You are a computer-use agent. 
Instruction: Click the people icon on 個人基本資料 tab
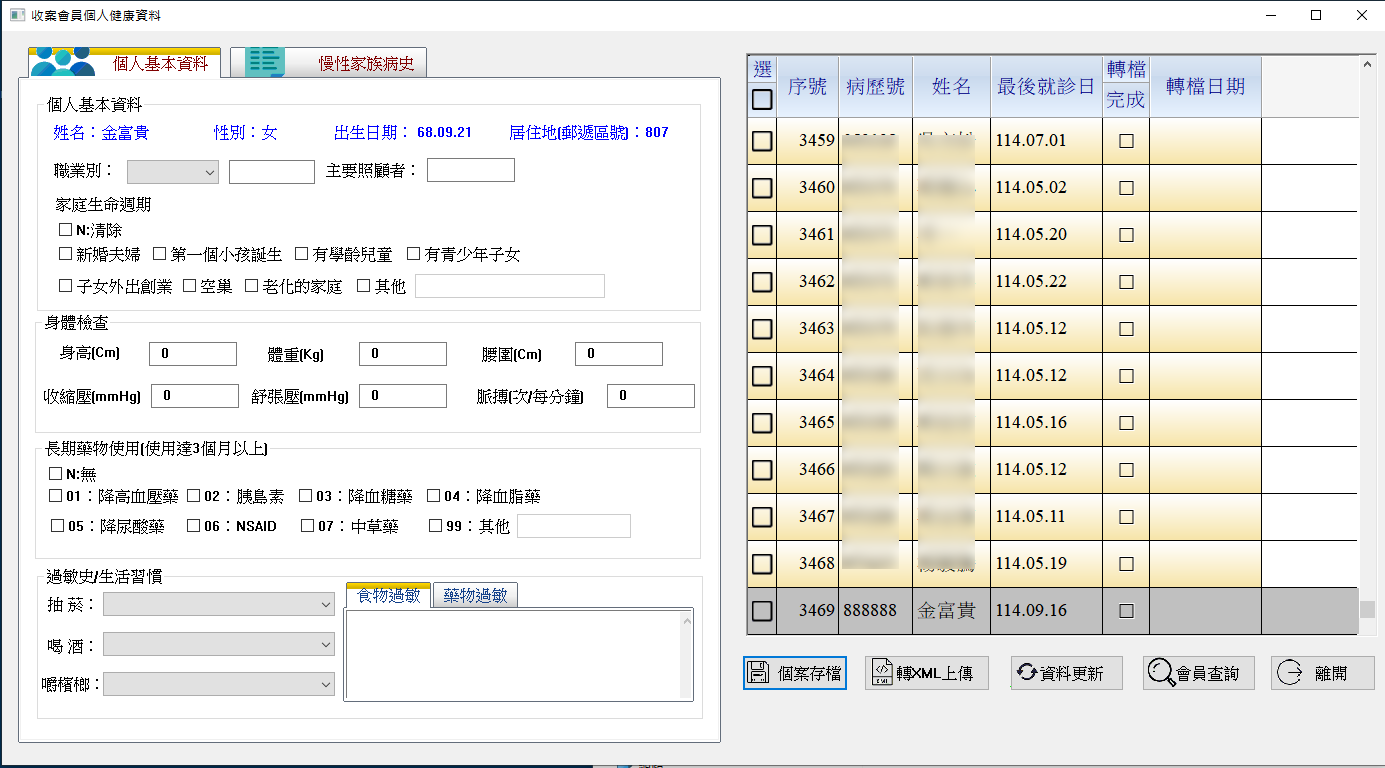tap(62, 63)
